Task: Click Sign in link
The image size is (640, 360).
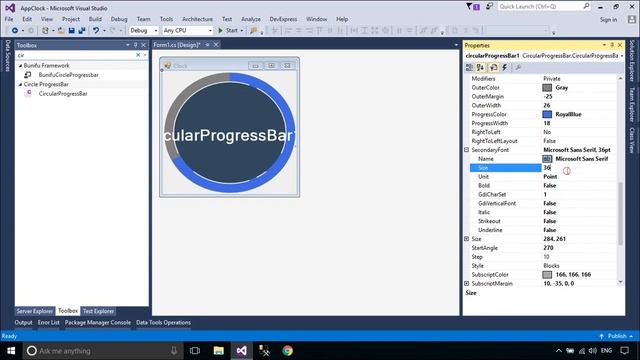Action: (608, 20)
